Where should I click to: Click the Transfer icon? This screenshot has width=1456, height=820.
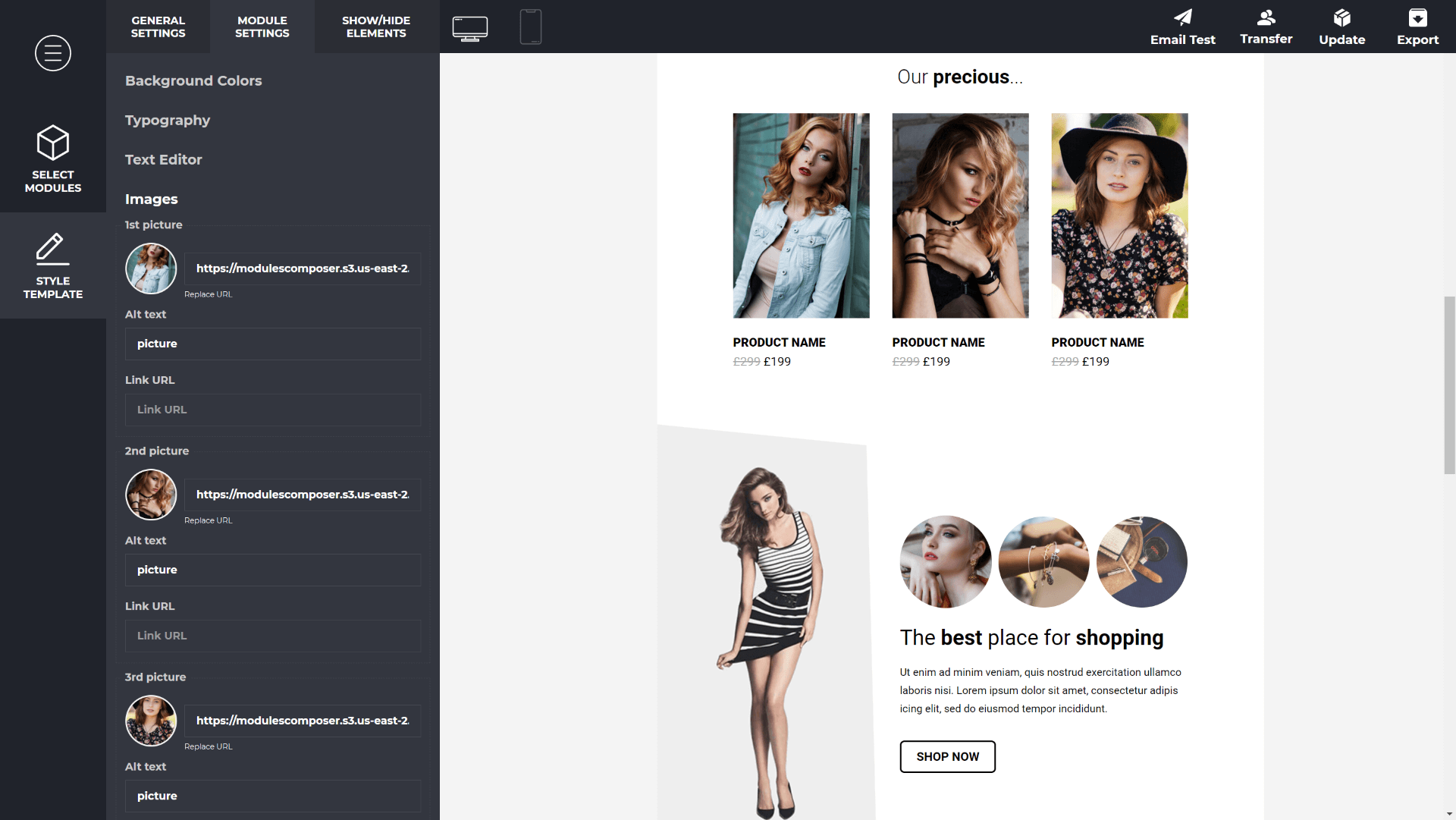(1266, 27)
